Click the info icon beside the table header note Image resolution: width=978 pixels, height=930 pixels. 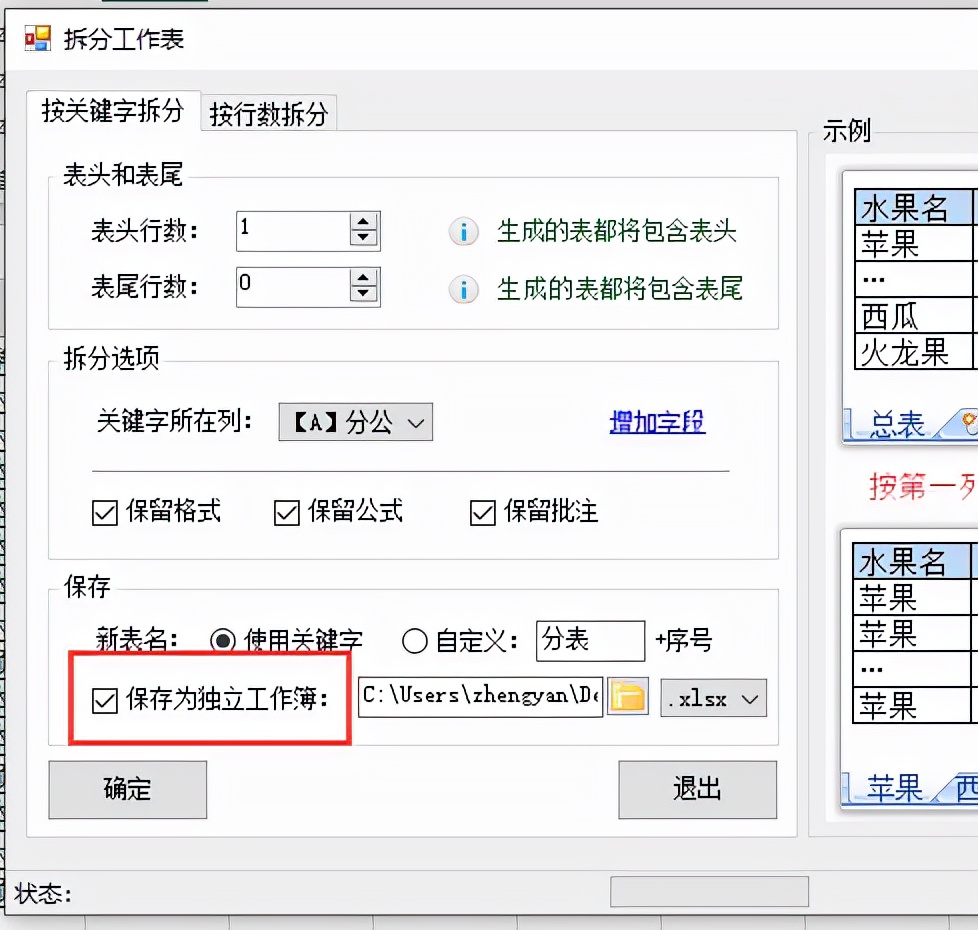point(462,231)
